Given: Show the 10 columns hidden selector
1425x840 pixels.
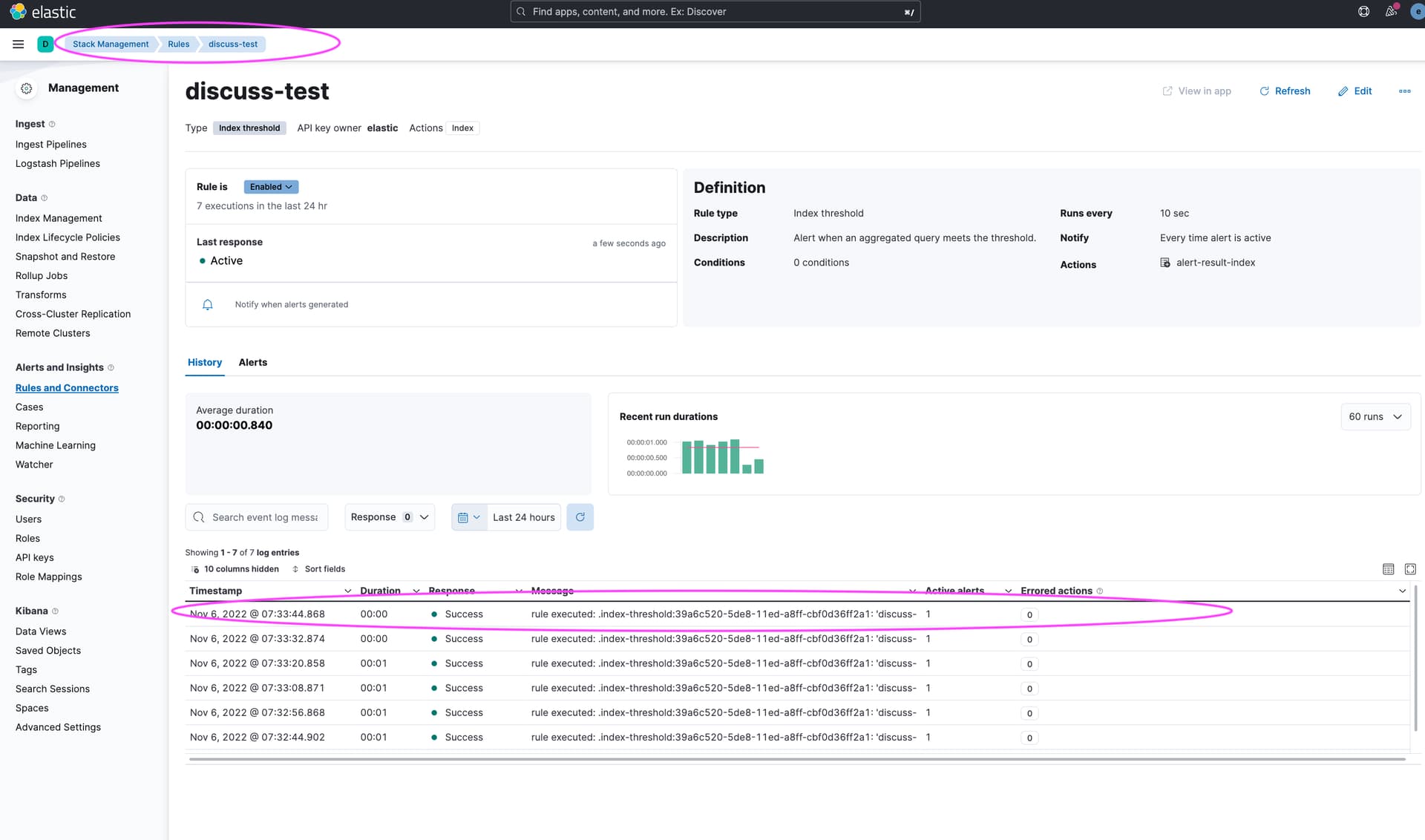Looking at the screenshot, I should pyautogui.click(x=236, y=569).
